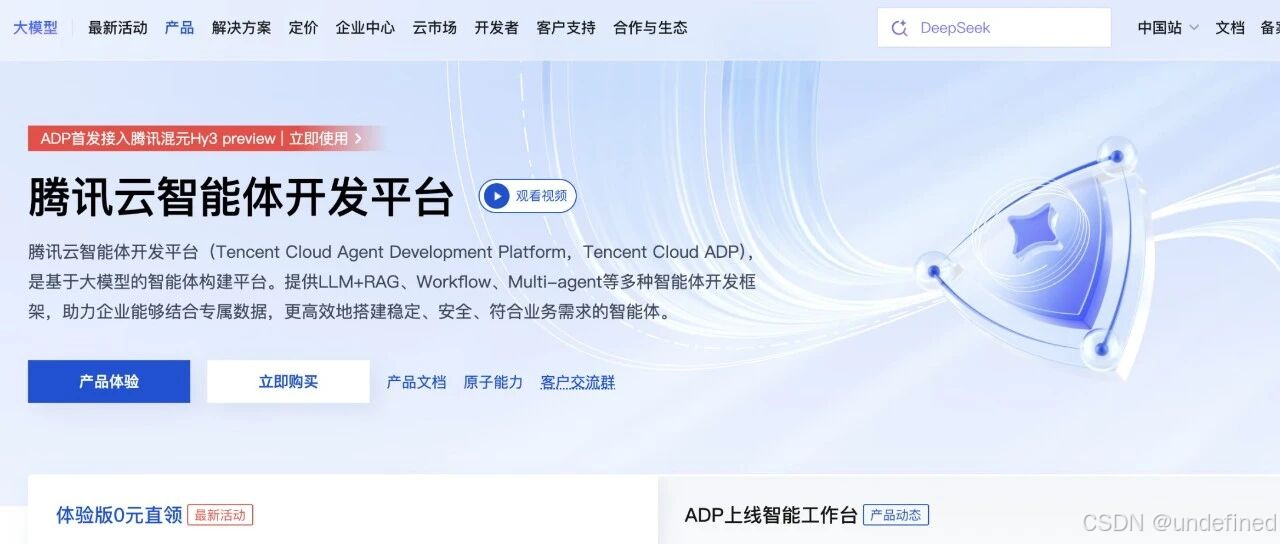Click the 产品体验 button
1280x544 pixels.
(x=109, y=382)
